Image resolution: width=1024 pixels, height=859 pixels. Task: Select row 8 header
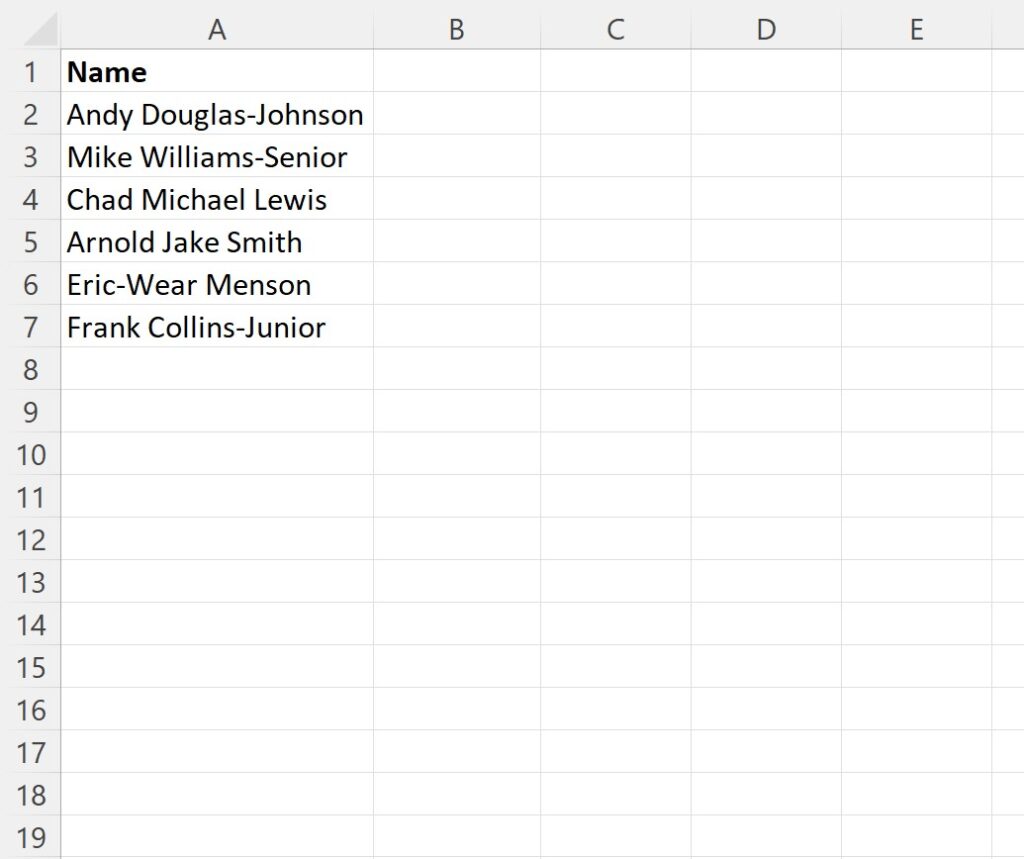[x=30, y=369]
